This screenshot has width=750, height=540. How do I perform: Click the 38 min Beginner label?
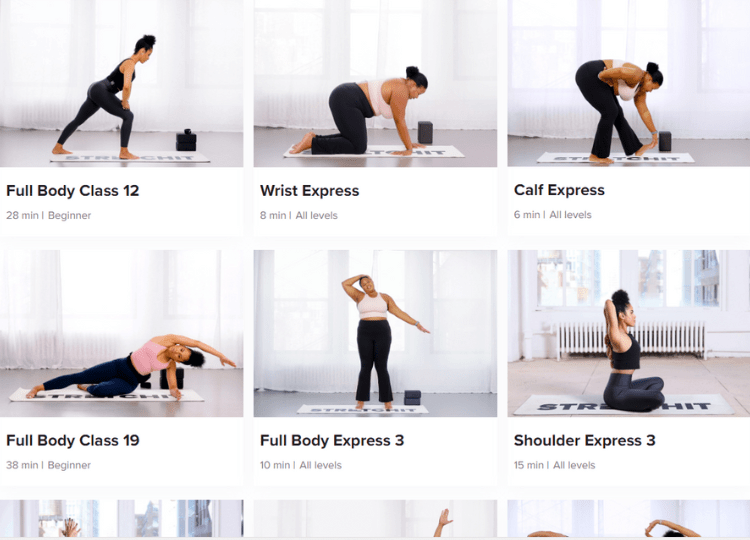48,465
